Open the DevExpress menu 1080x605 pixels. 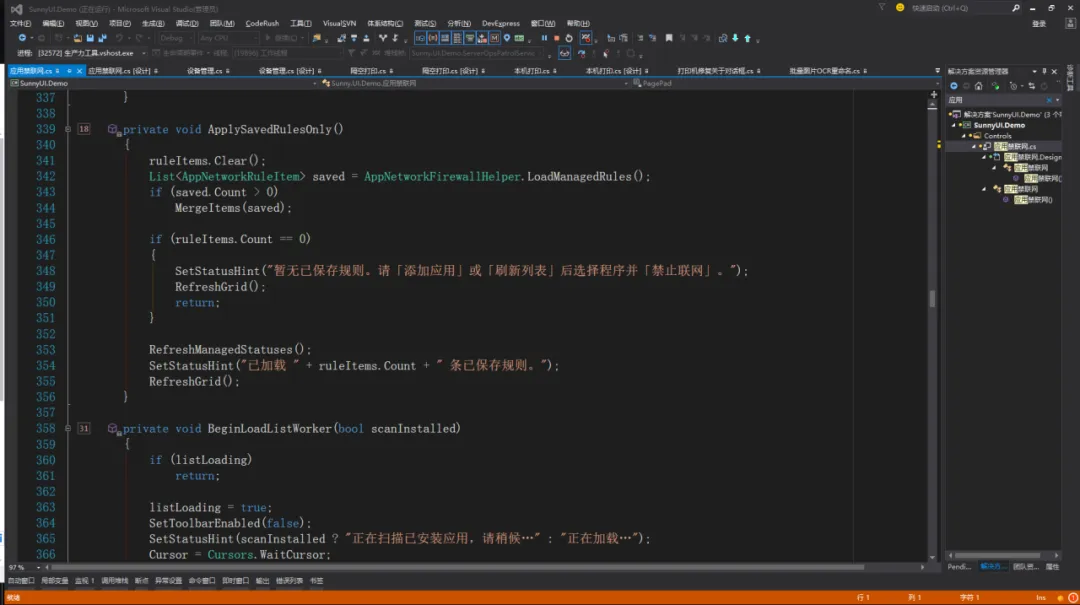coord(501,23)
